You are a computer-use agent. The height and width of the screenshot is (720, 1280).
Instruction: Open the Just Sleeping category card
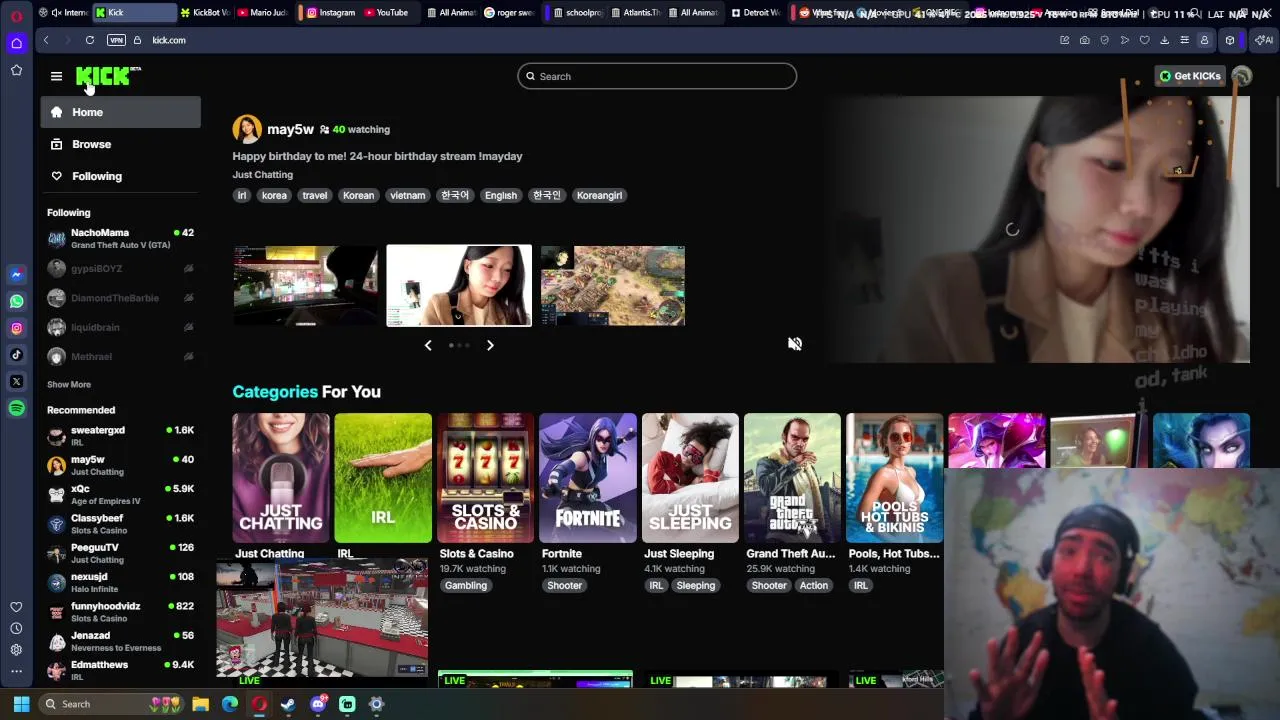pos(690,478)
